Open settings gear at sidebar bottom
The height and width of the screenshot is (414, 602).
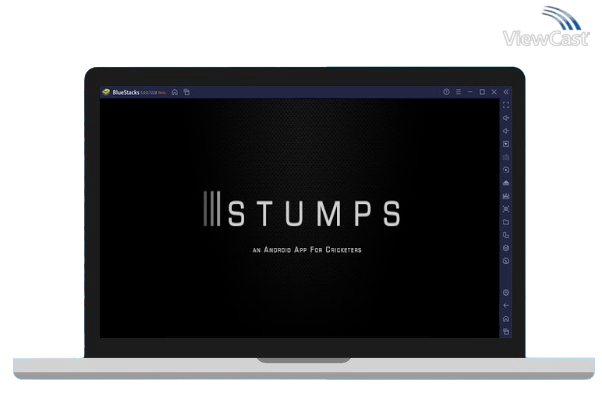506,293
